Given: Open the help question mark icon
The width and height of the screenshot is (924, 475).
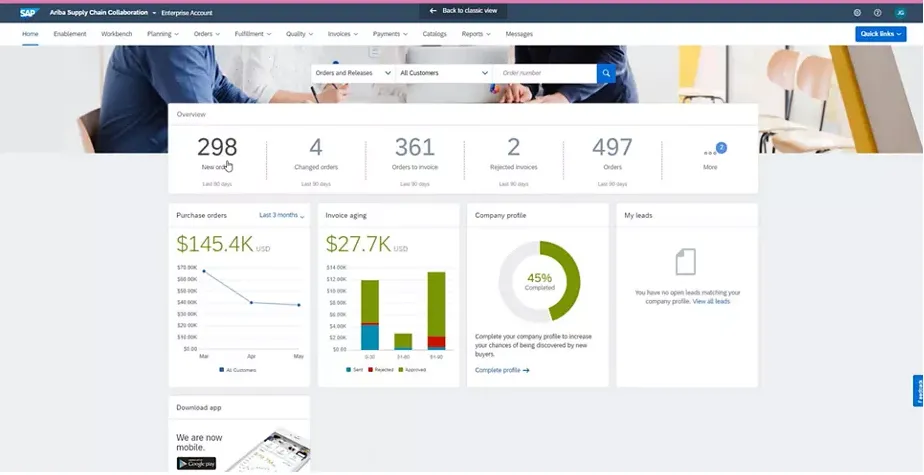Looking at the screenshot, I should [877, 12].
